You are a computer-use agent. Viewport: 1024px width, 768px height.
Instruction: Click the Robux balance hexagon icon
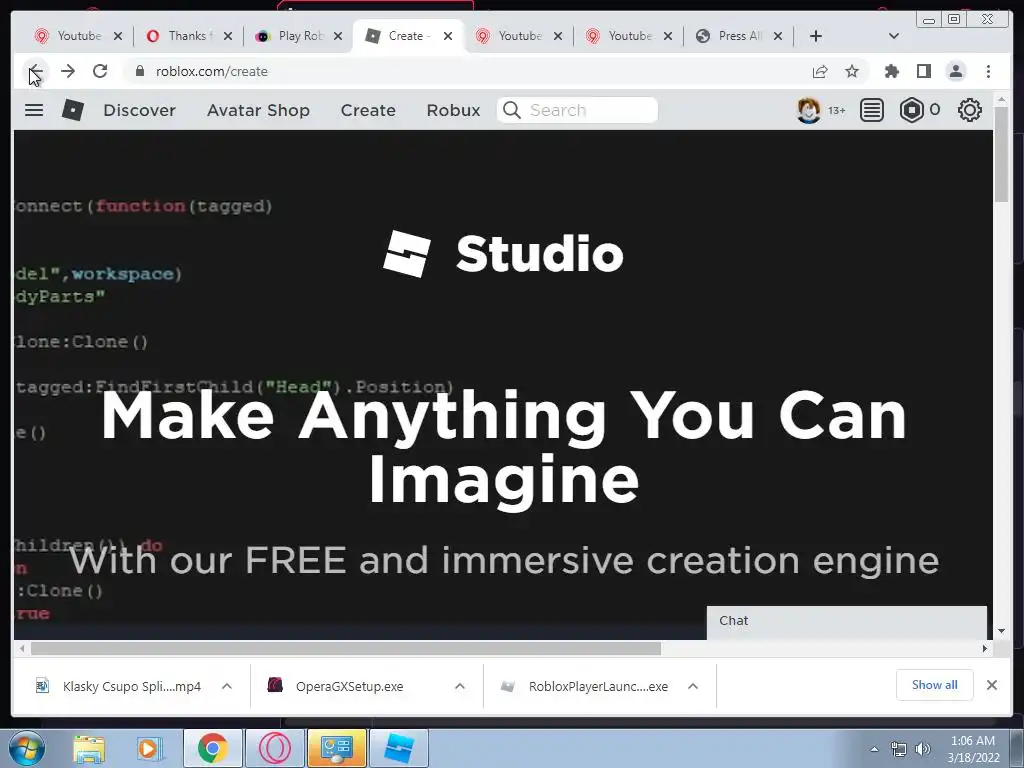pos(912,110)
